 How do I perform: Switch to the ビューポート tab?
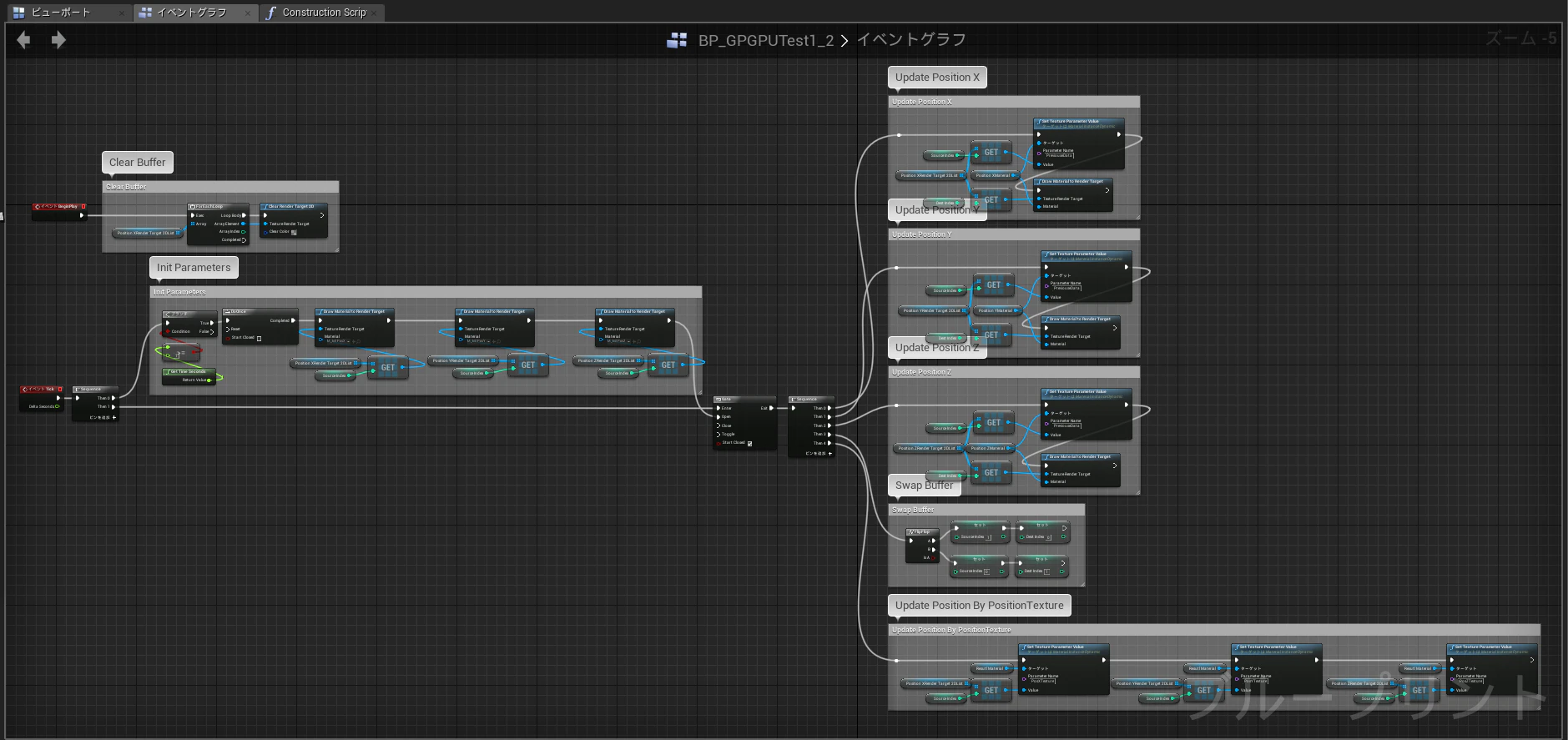60,13
